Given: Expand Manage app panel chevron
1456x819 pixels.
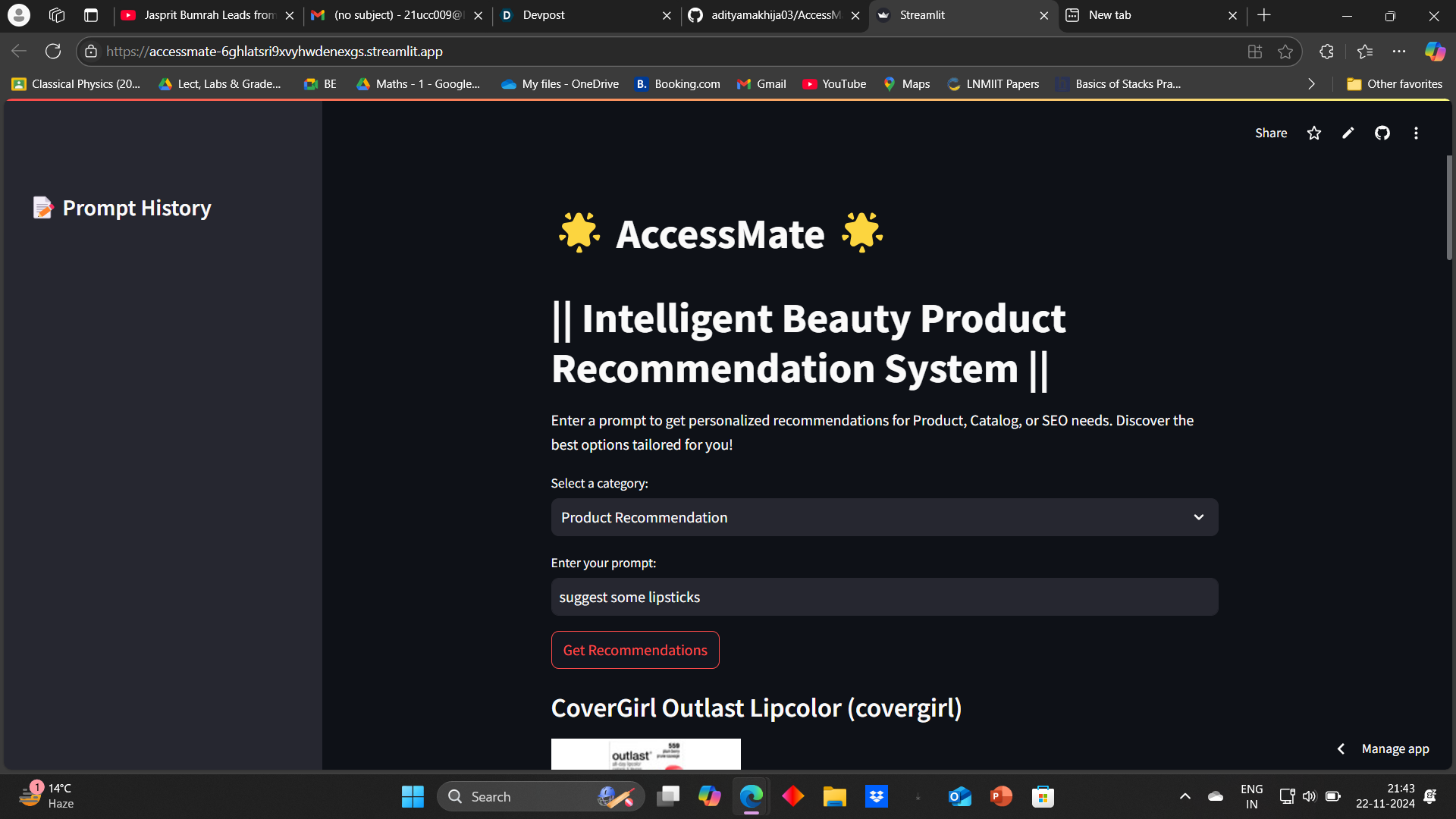Looking at the screenshot, I should (x=1341, y=748).
